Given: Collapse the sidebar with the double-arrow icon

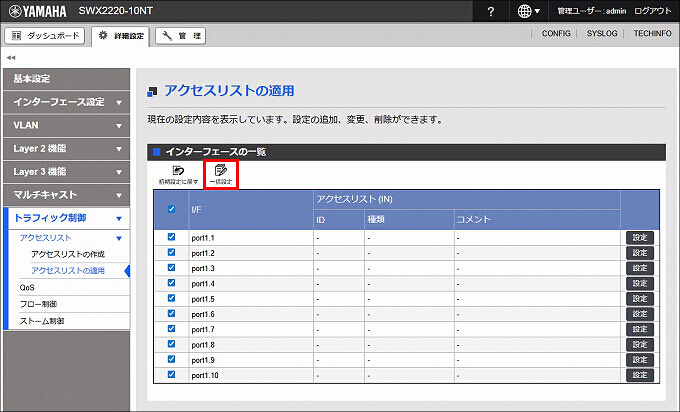Looking at the screenshot, I should [x=10, y=57].
